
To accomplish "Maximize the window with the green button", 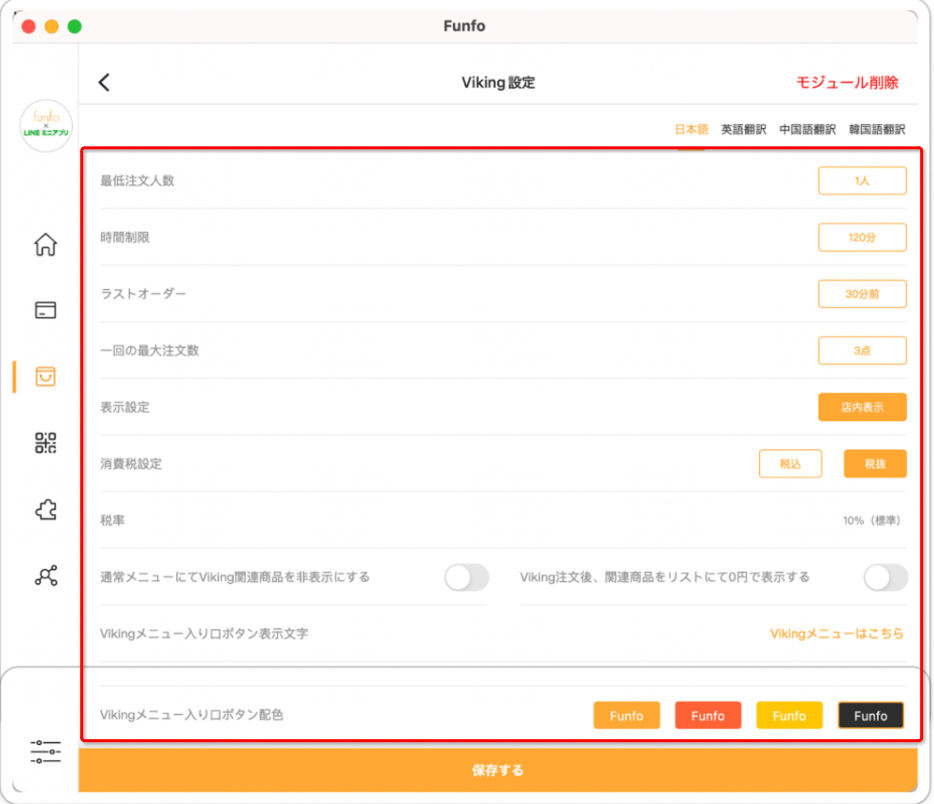I will click(74, 26).
